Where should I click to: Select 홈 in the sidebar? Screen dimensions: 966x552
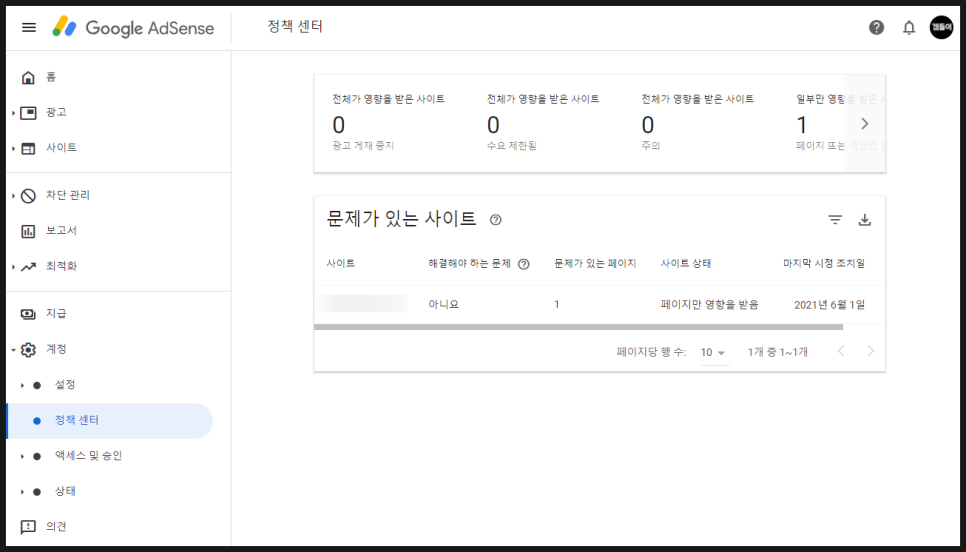coord(51,77)
